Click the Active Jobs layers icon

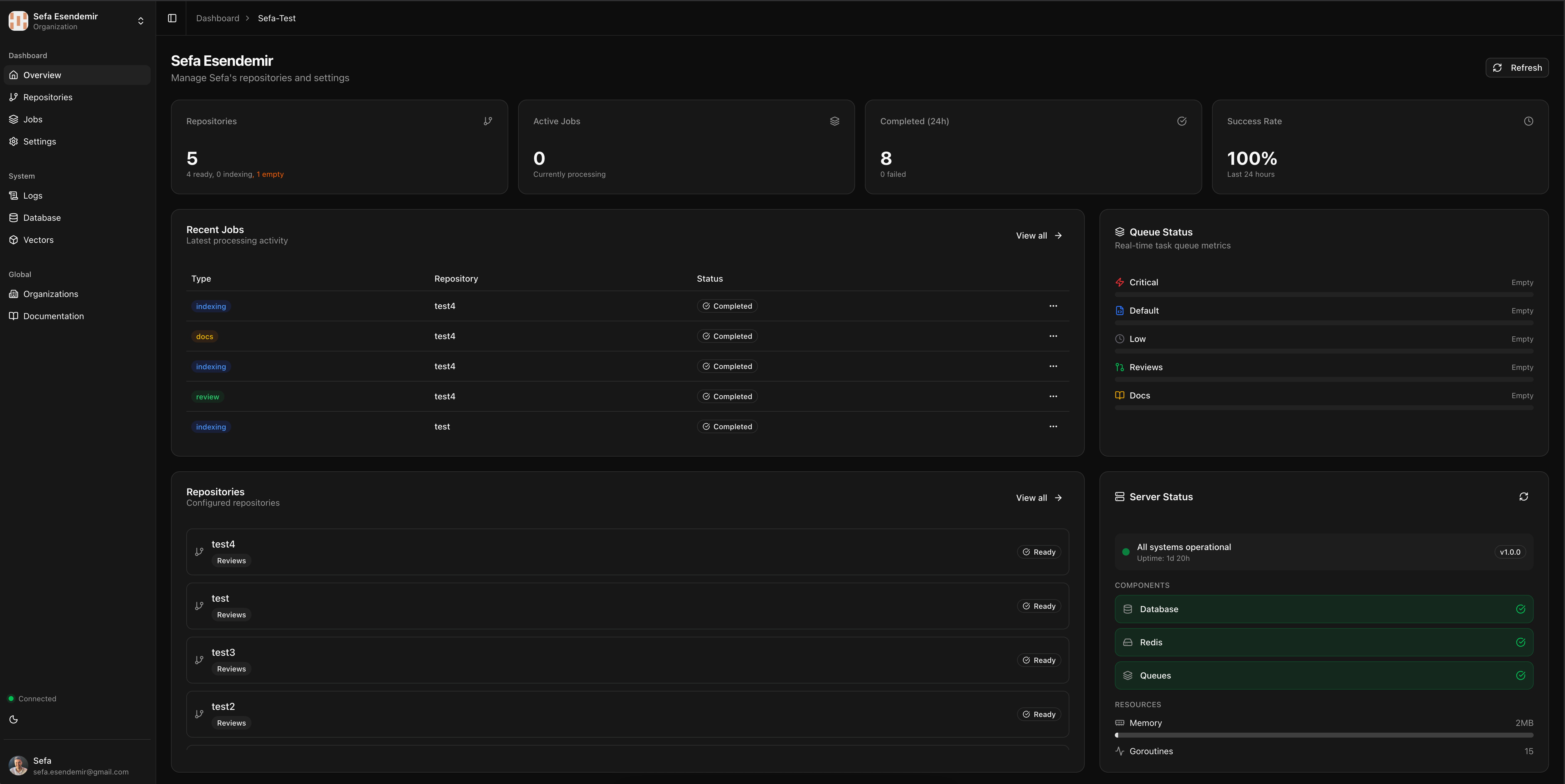(834, 121)
